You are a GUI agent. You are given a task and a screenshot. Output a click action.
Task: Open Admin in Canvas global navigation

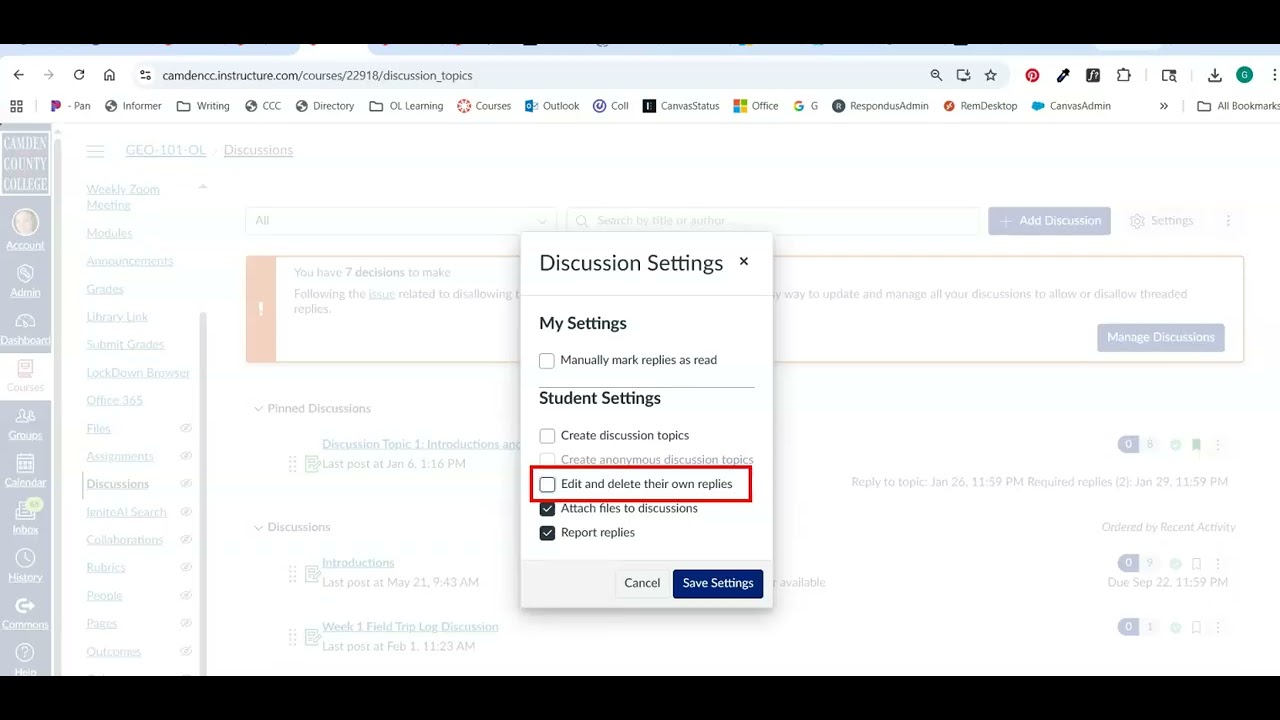point(25,281)
